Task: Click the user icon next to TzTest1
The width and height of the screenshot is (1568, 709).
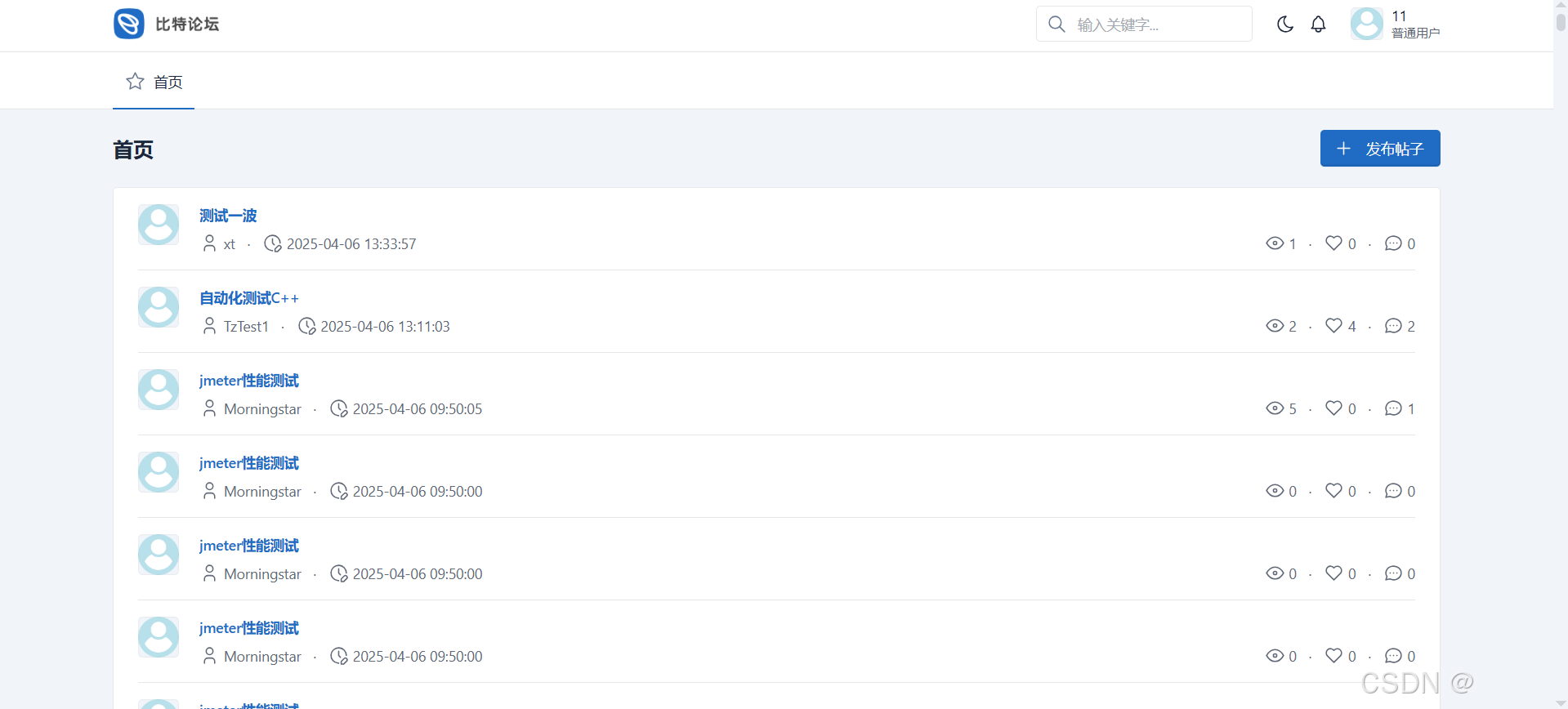Action: pyautogui.click(x=209, y=326)
